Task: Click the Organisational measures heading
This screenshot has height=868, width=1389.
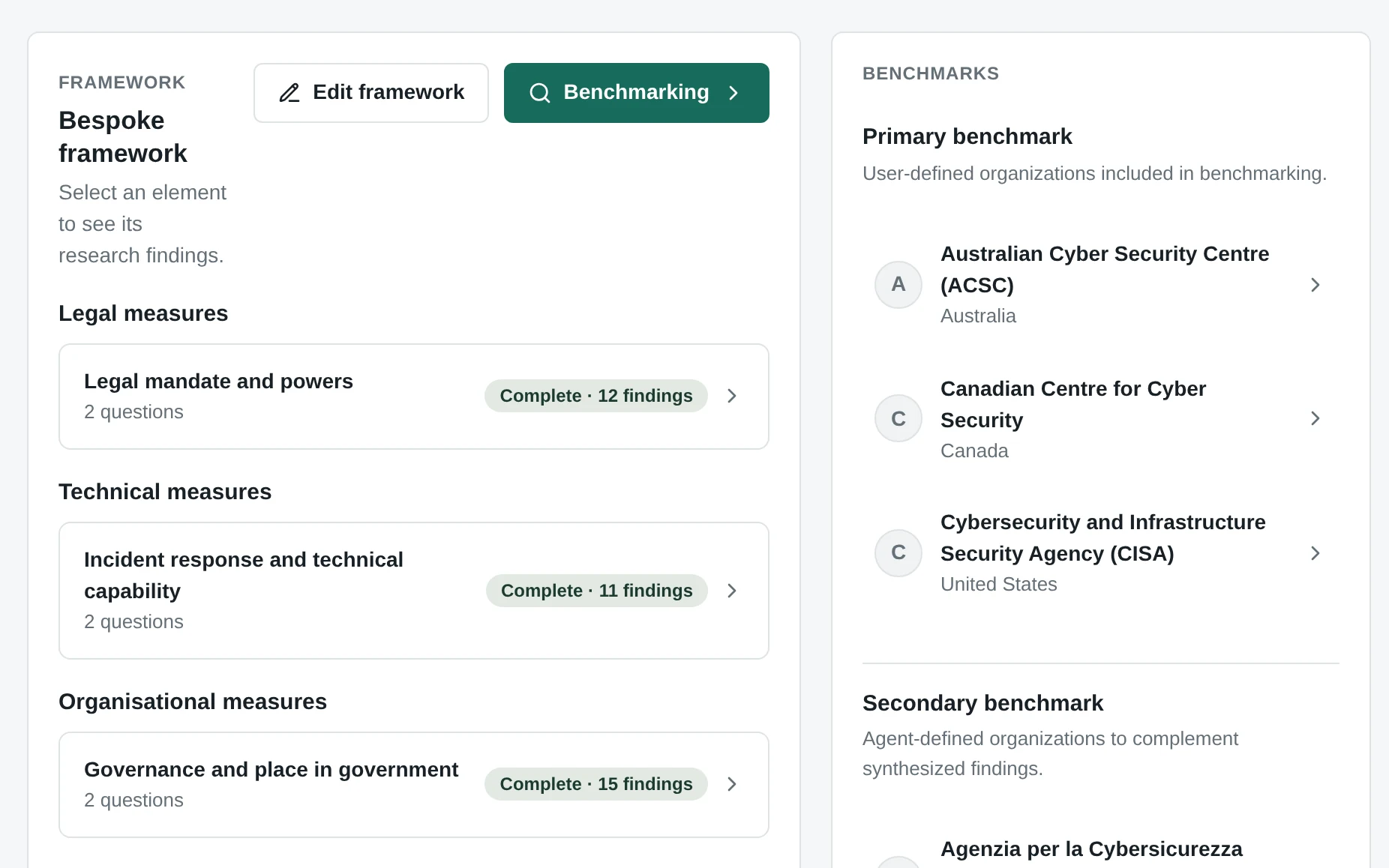Action: pyautogui.click(x=193, y=702)
